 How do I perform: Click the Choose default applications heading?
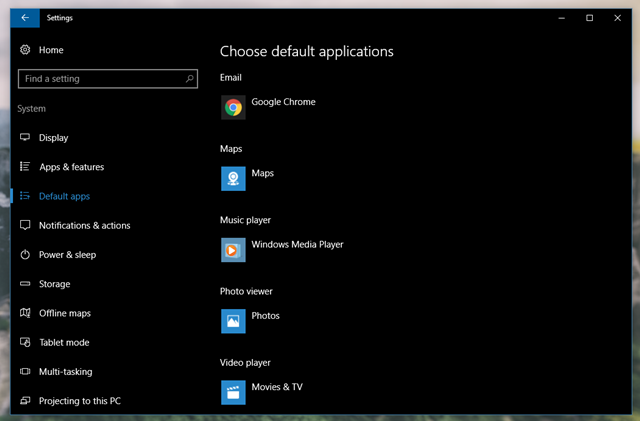[307, 51]
